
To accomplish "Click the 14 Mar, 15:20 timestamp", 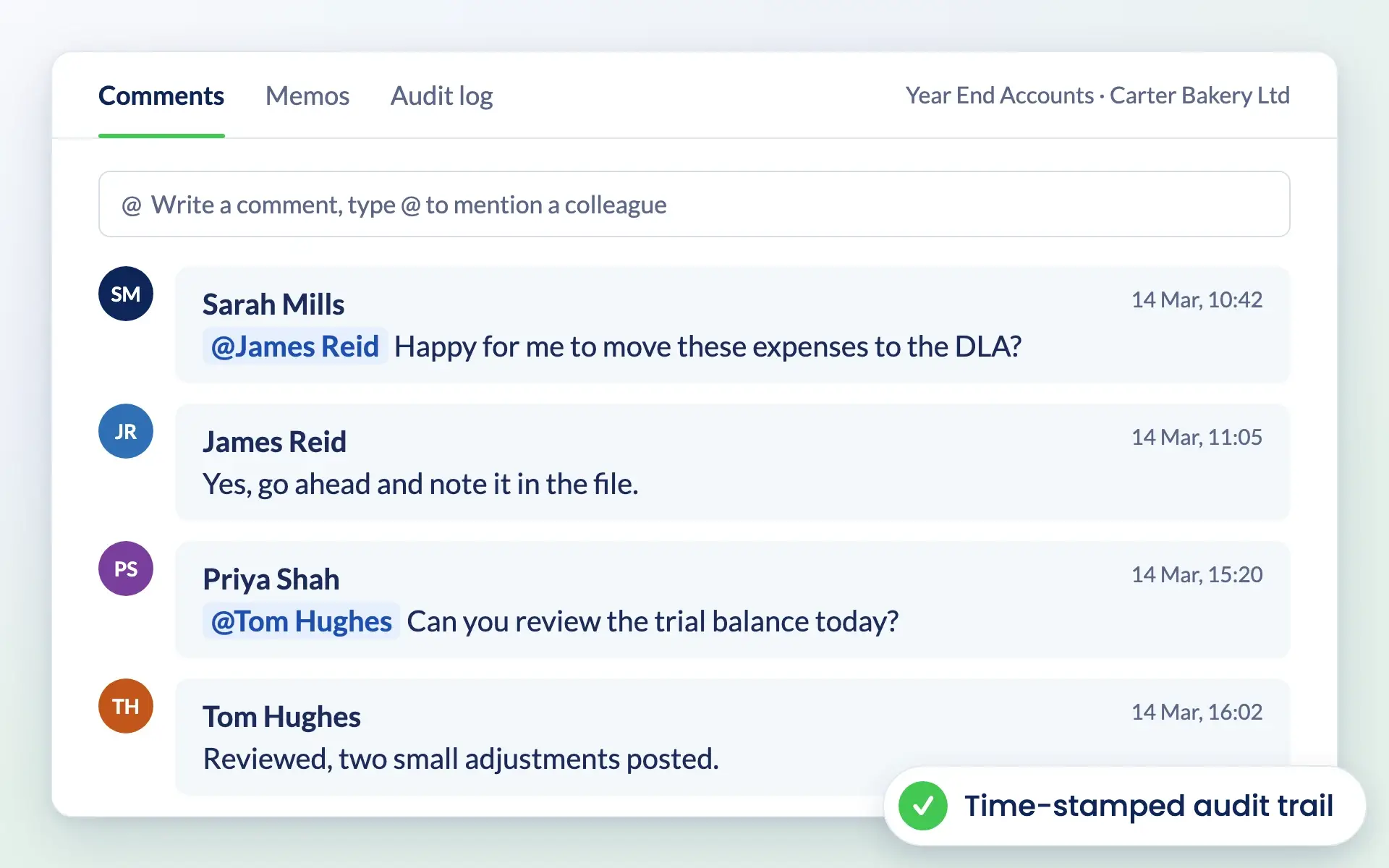I will point(1197,574).
